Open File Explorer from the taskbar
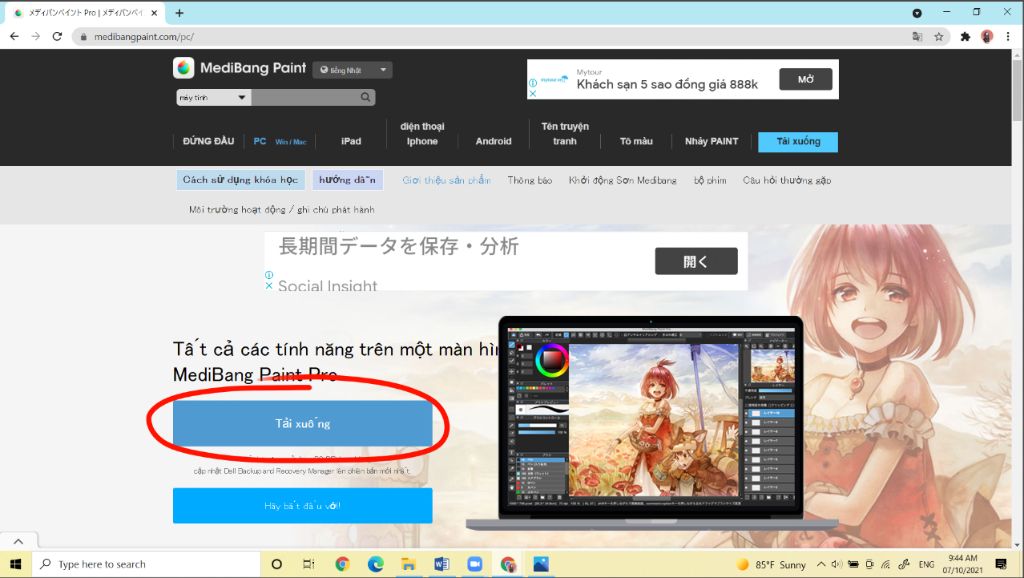Viewport: 1024px width, 578px height. click(x=408, y=564)
